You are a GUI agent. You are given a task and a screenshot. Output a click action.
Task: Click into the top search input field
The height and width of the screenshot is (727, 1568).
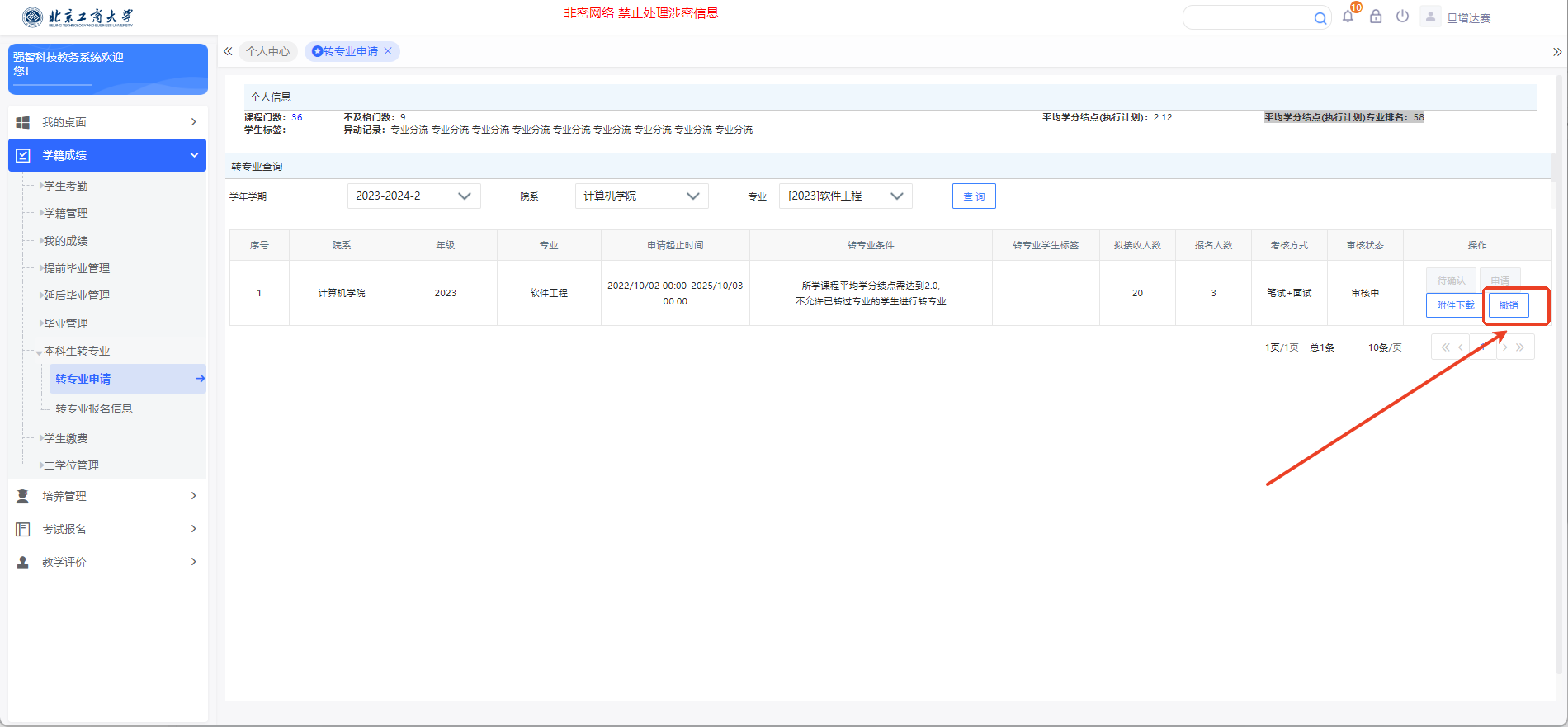point(1248,18)
